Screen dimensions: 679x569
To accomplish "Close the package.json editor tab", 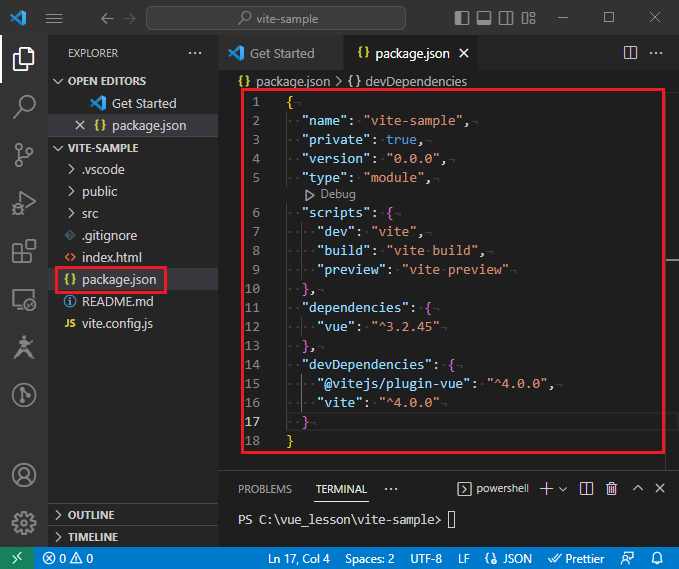I will (x=464, y=53).
